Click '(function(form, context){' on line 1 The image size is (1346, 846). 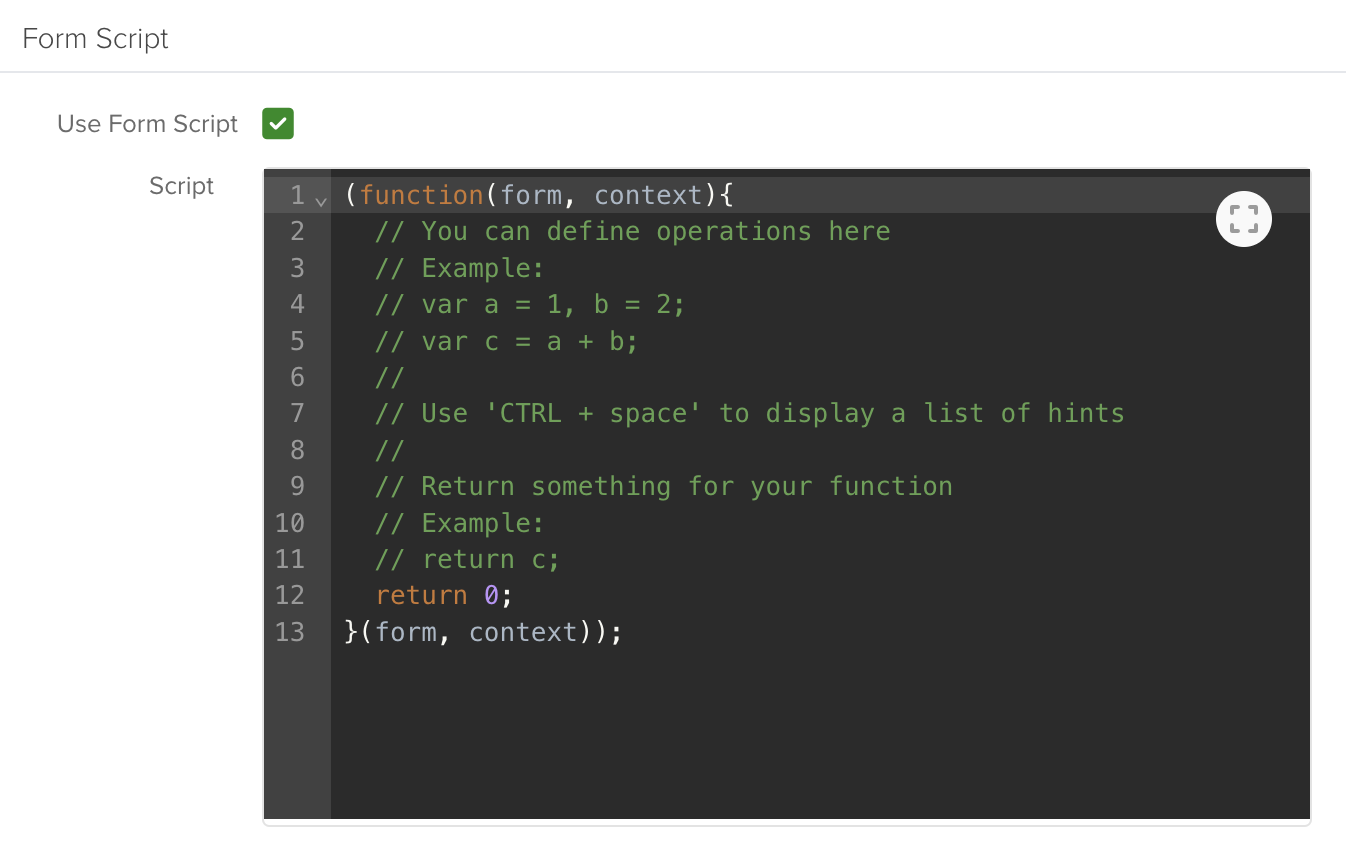[x=539, y=195]
